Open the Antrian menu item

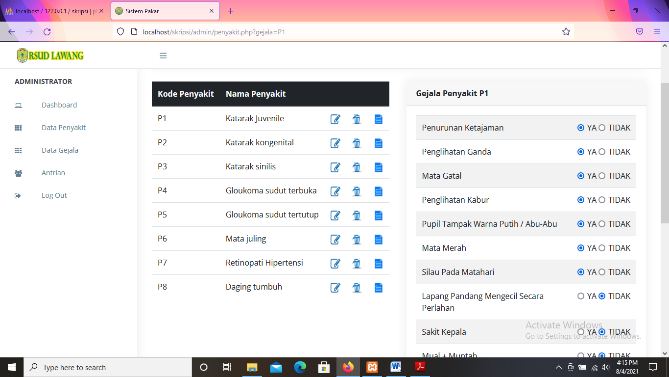(53, 173)
